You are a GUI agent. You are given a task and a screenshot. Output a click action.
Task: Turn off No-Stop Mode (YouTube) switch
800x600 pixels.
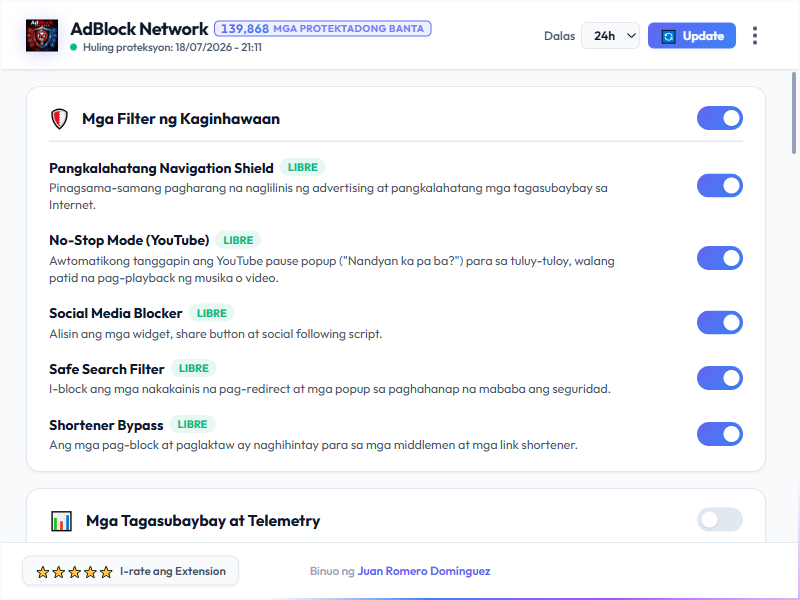(x=719, y=258)
